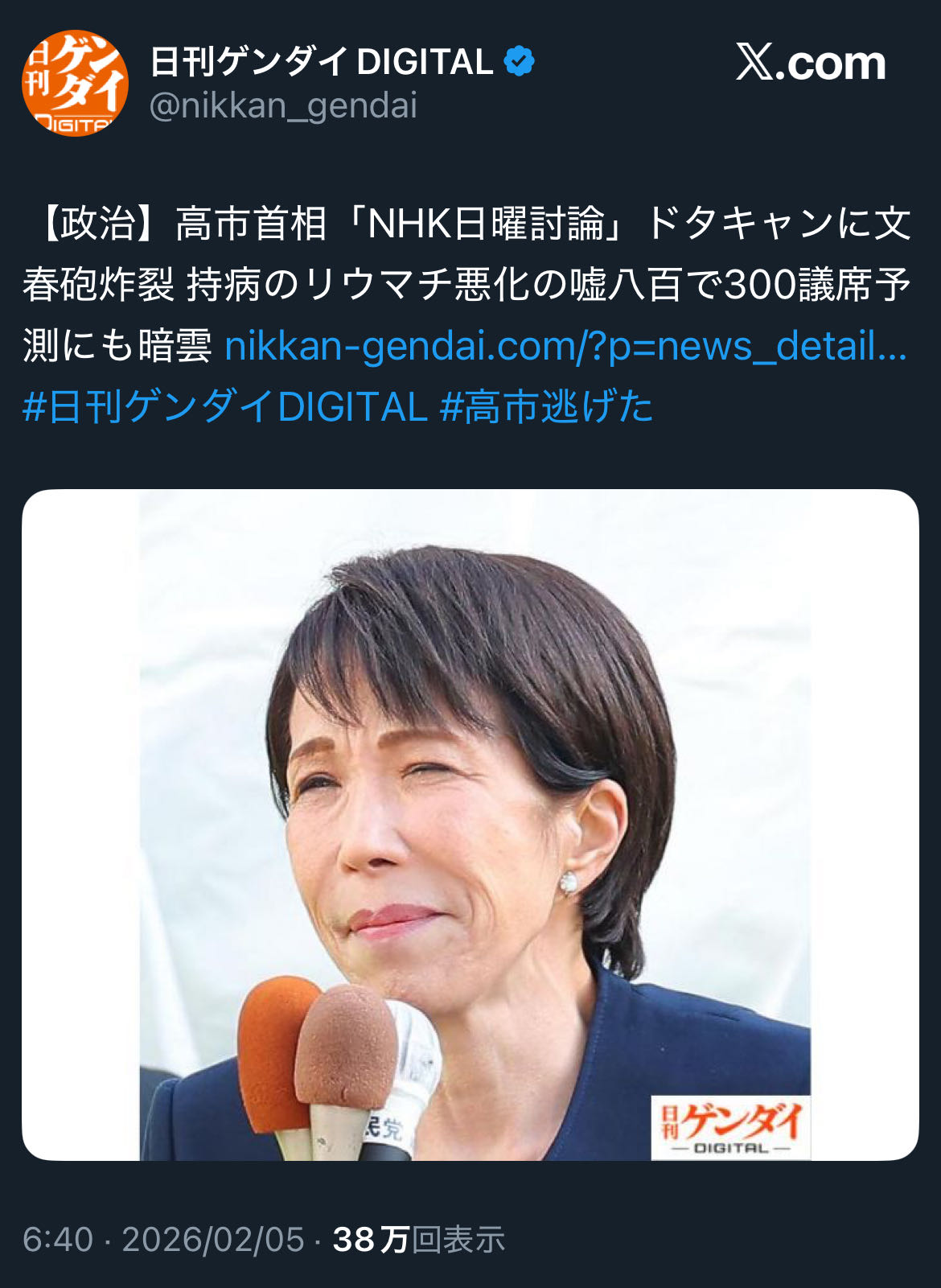The image size is (941, 1288).
Task: Open the nikkan-gendai.com article link
Action: coord(565,346)
